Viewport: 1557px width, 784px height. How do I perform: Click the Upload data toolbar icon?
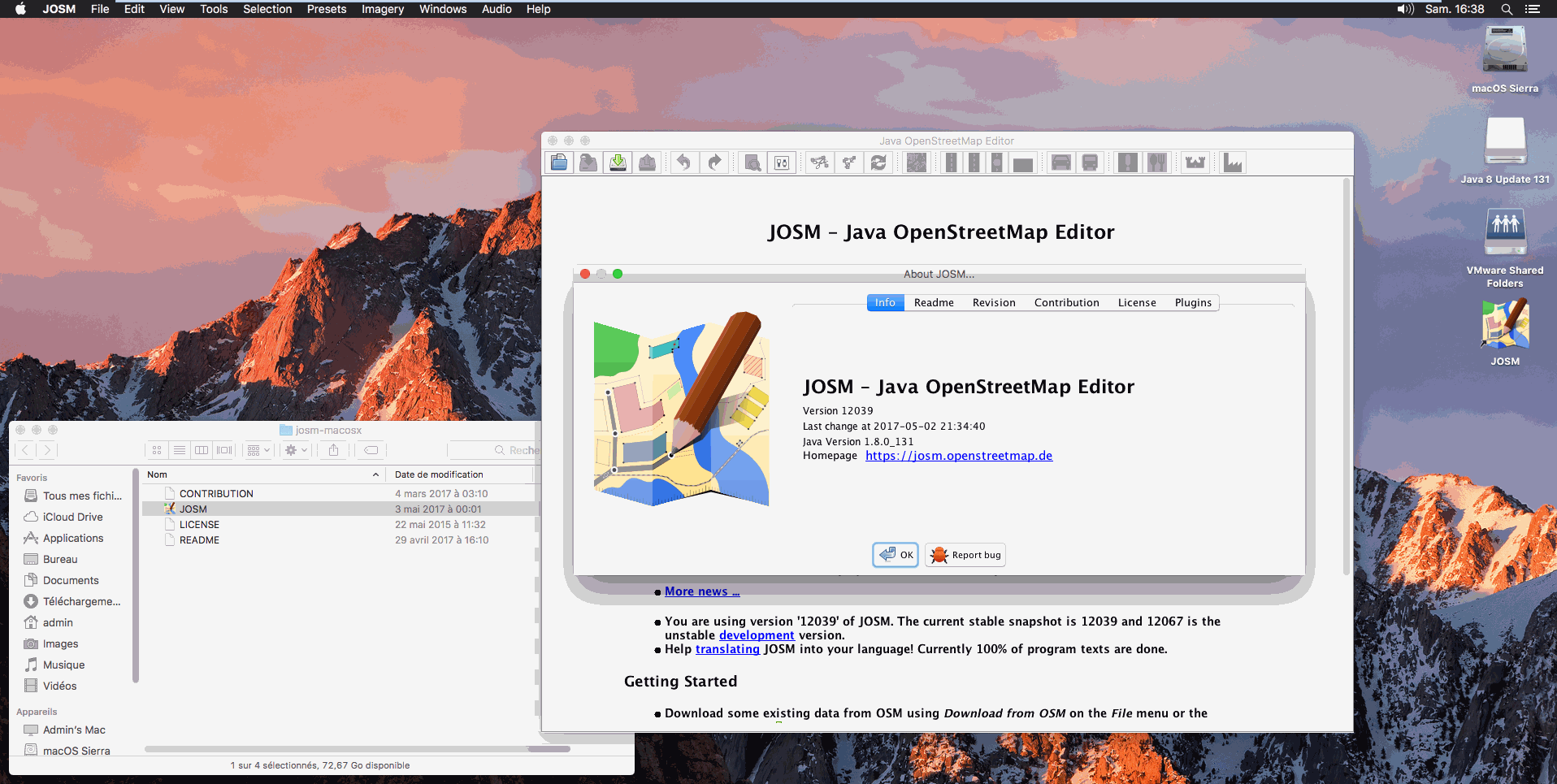click(648, 162)
